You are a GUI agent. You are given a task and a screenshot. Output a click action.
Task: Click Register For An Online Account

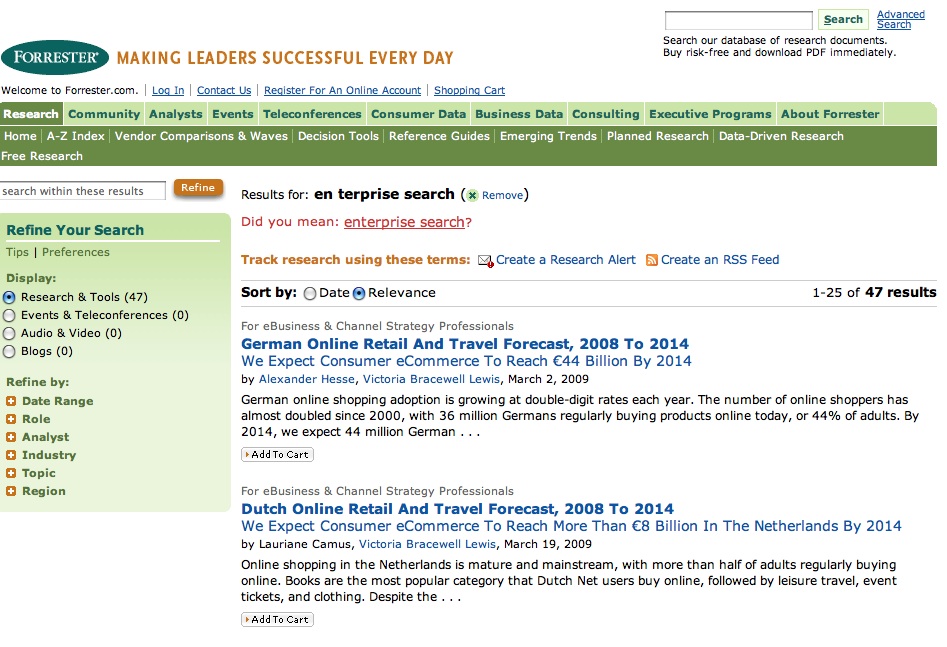342,91
